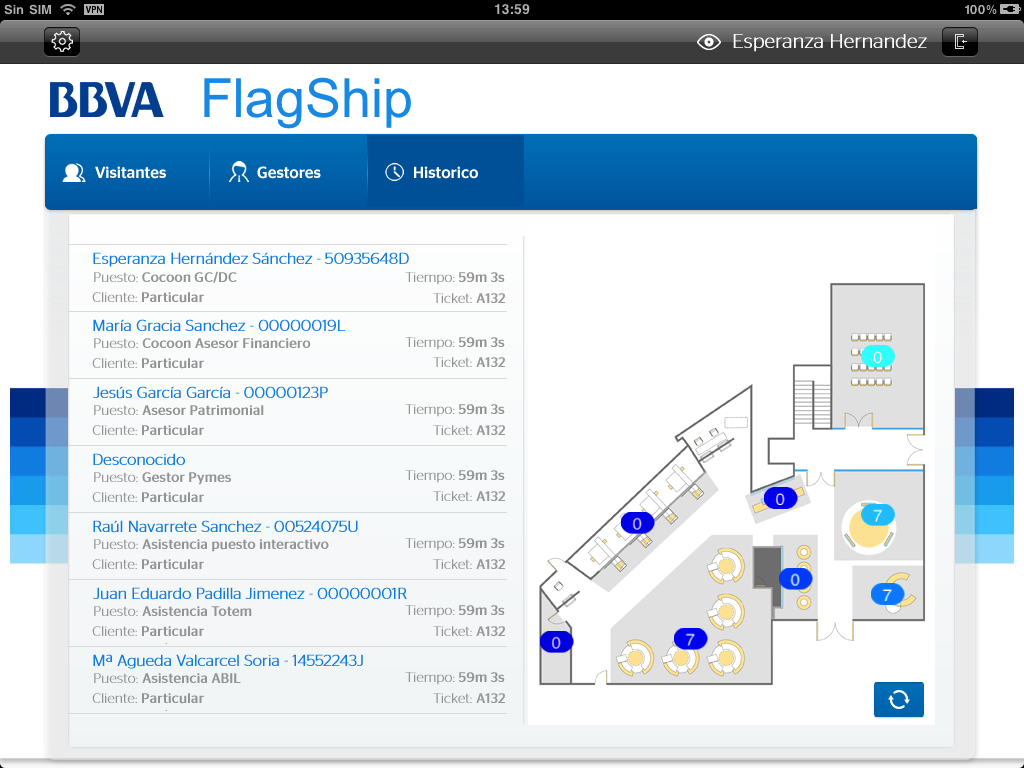Tap the Wi-Fi status icon
Viewport: 1024px width, 768px height.
coord(67,9)
